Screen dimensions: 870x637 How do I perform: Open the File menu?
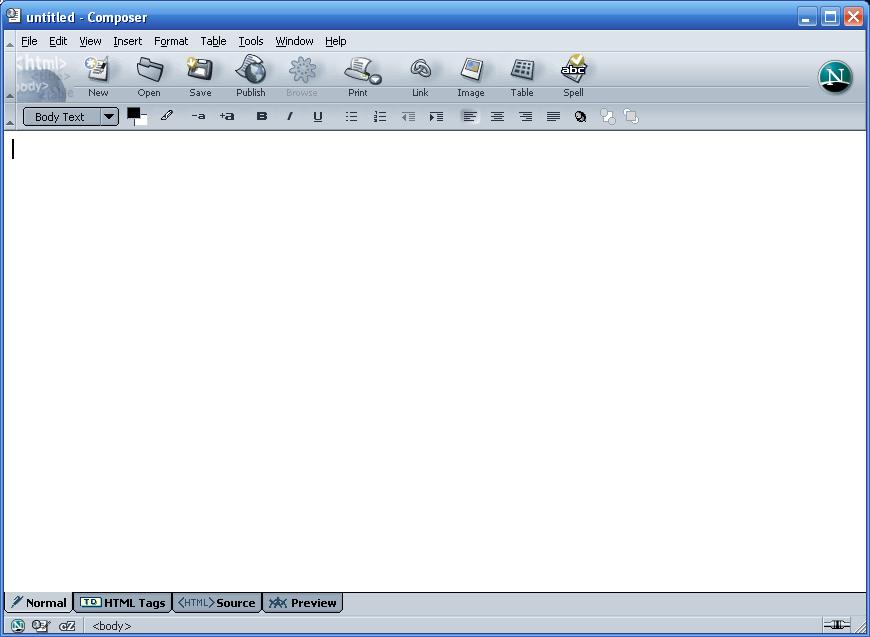coord(29,41)
